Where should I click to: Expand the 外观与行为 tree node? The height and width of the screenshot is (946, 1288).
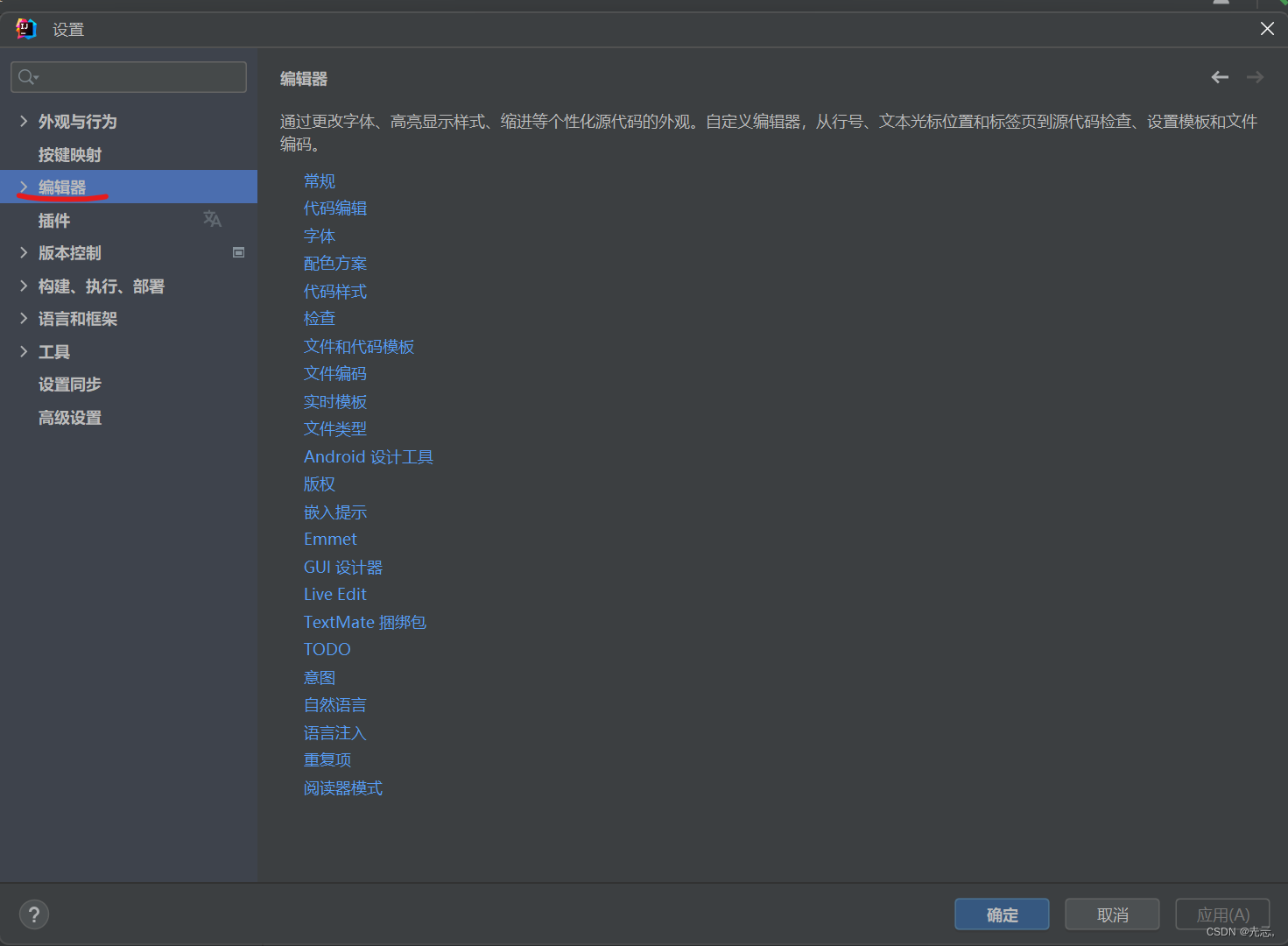24,121
